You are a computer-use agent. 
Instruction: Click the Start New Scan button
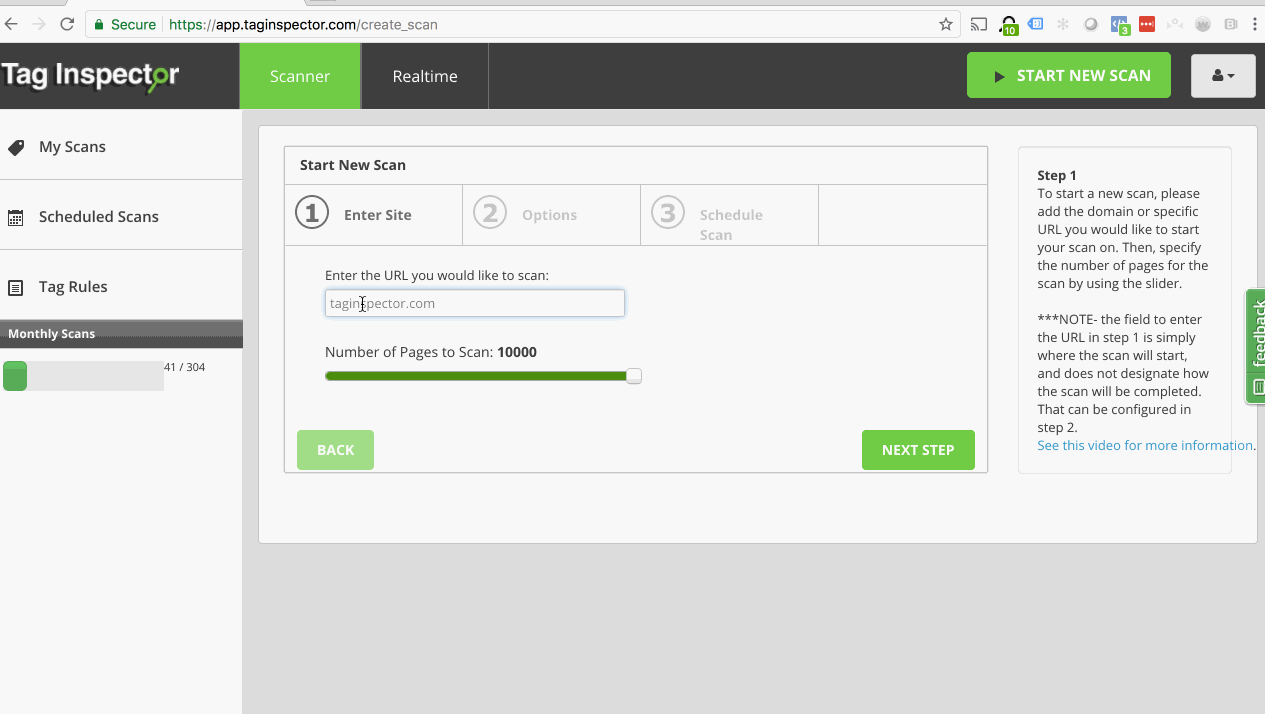point(1069,75)
